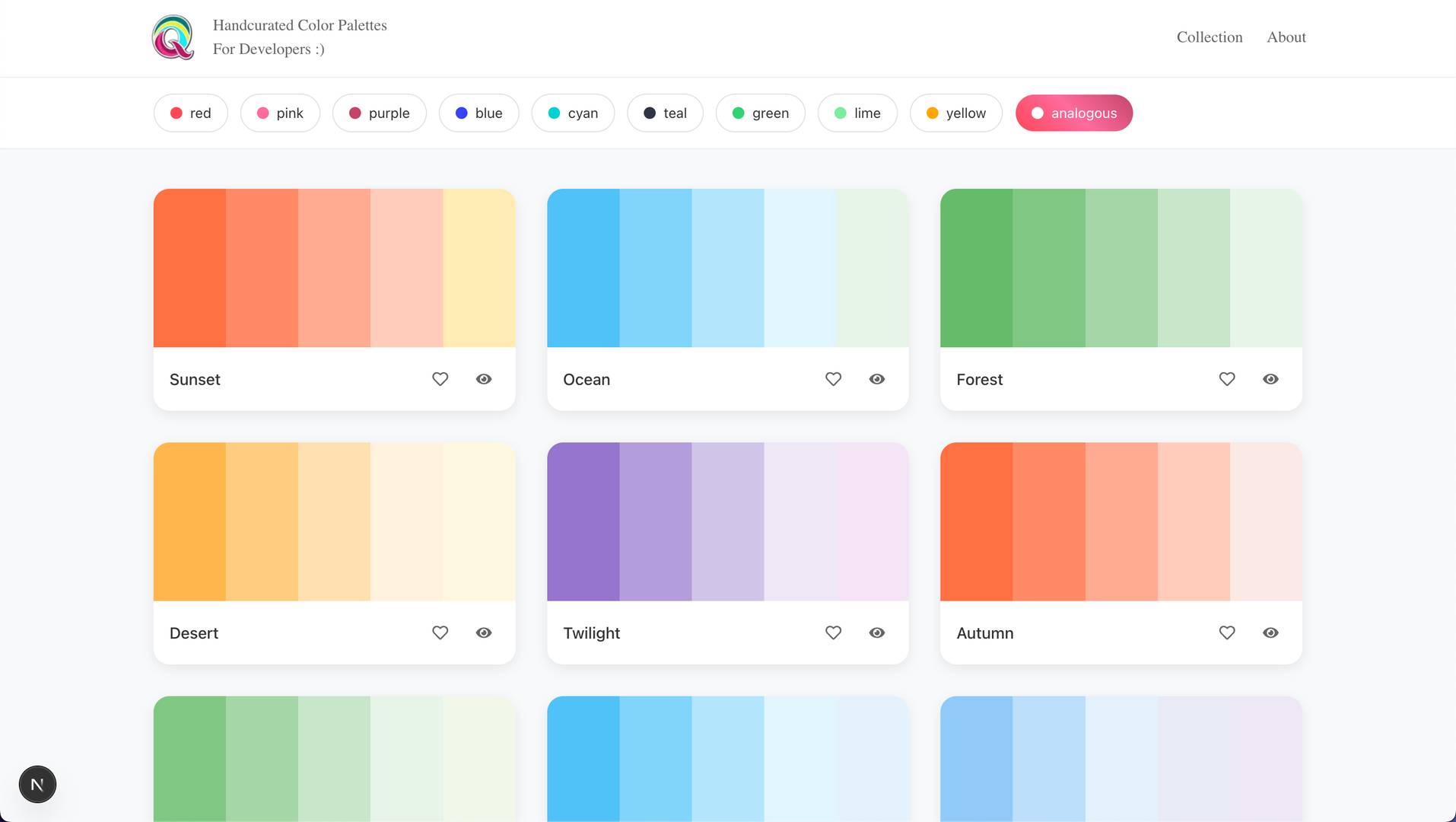This screenshot has width=1456, height=822.
Task: Click the Autumn palette title
Action: point(985,632)
